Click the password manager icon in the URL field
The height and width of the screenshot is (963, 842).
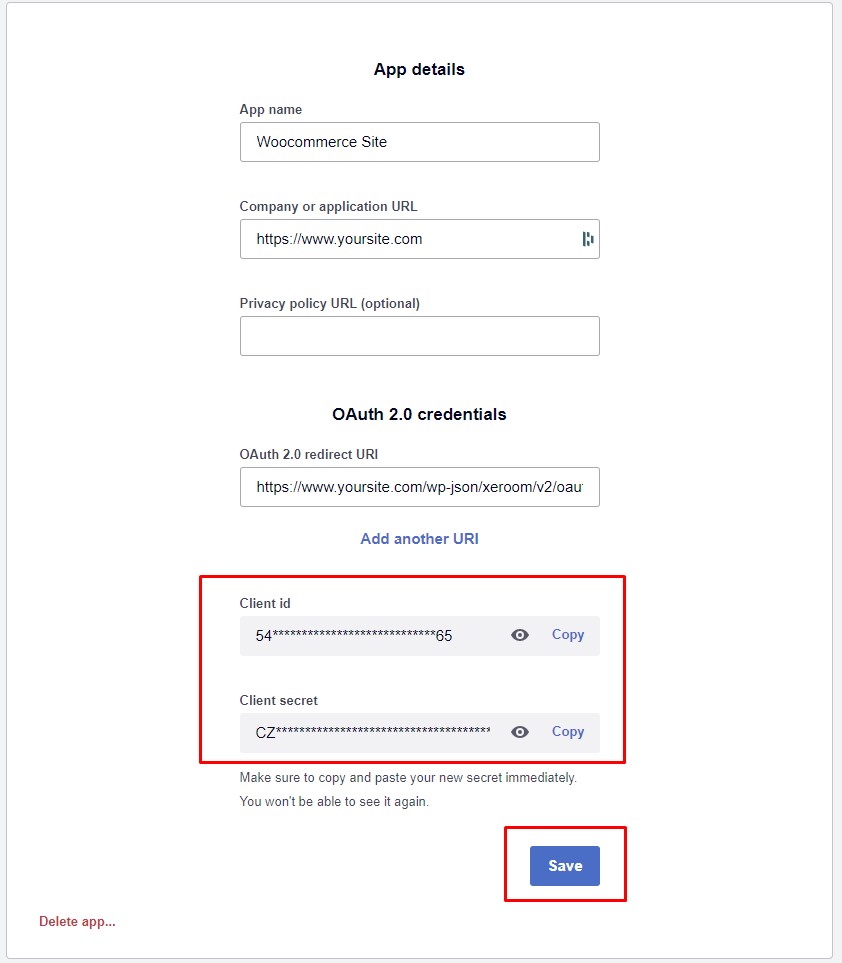click(x=588, y=239)
